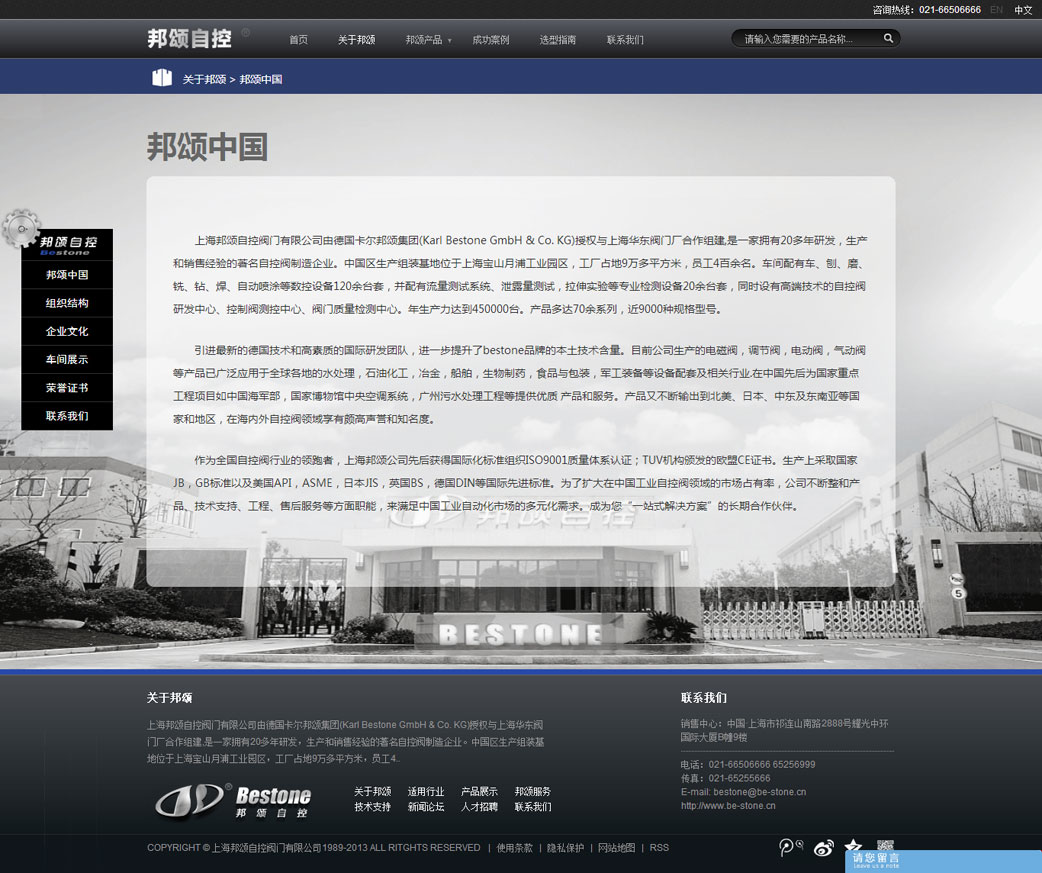The height and width of the screenshot is (873, 1042).
Task: Click the 邦颂中国 page heading
Action: coord(207,147)
